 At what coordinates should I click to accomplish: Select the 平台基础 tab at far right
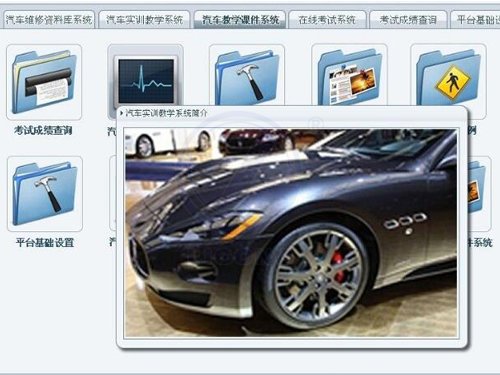475,20
